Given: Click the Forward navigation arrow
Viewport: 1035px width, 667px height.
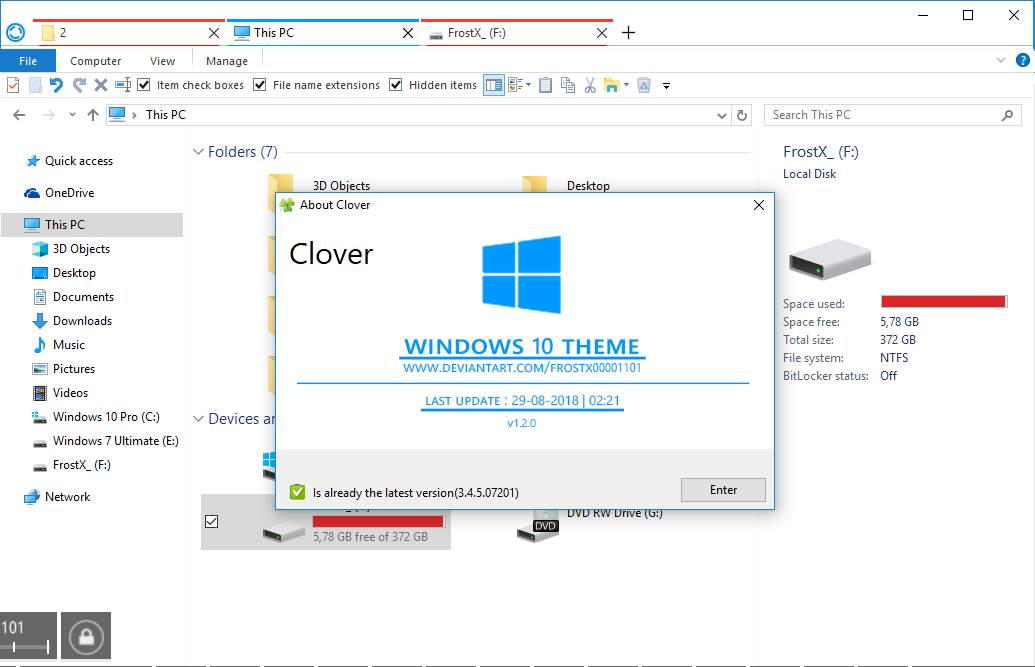Looking at the screenshot, I should (49, 115).
